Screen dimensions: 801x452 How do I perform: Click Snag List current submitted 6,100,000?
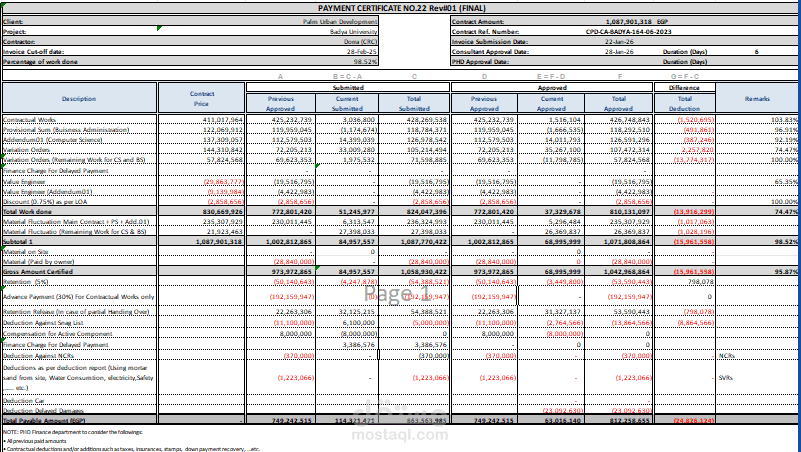pos(359,323)
